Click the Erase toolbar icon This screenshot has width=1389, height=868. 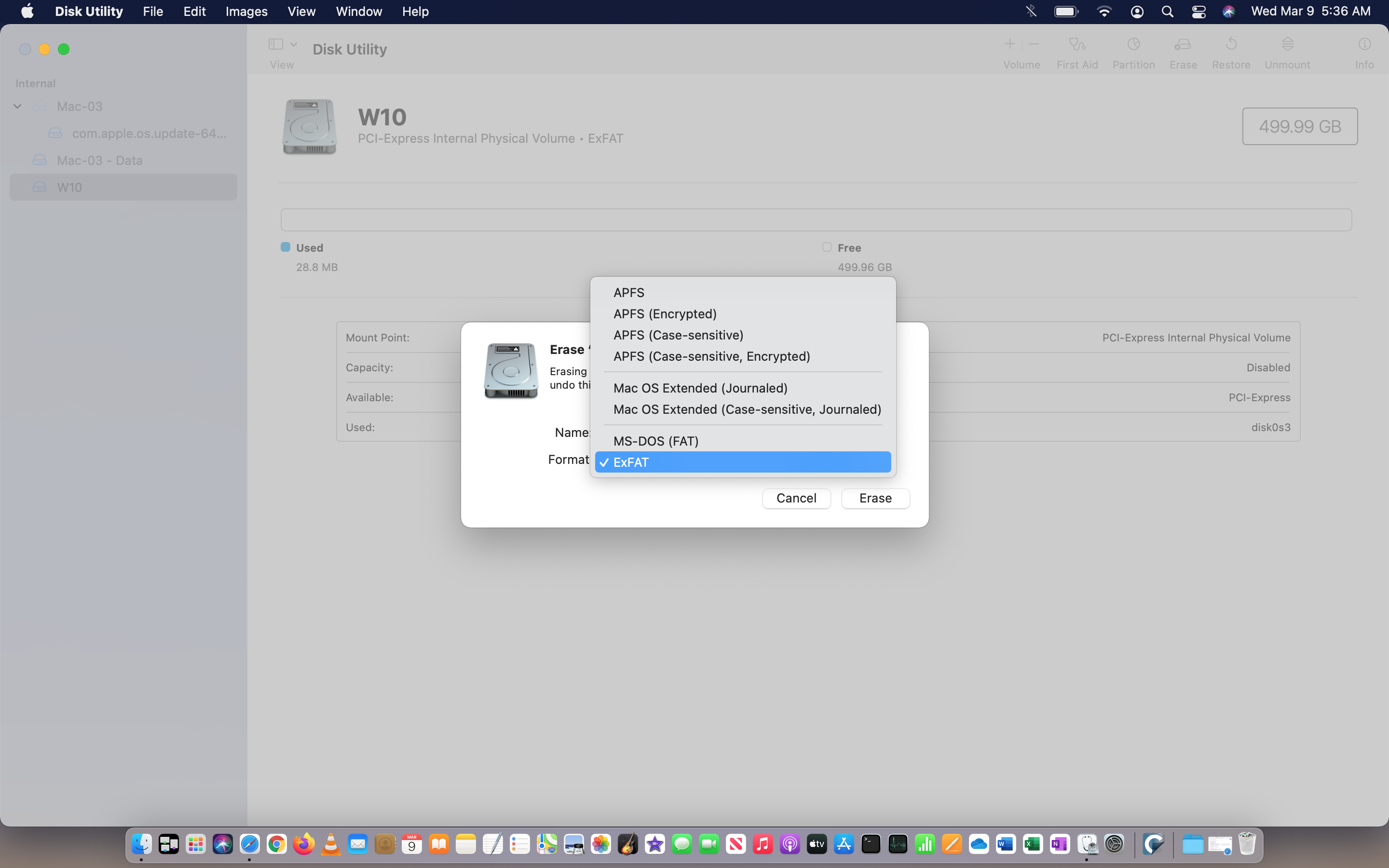[x=1183, y=45]
